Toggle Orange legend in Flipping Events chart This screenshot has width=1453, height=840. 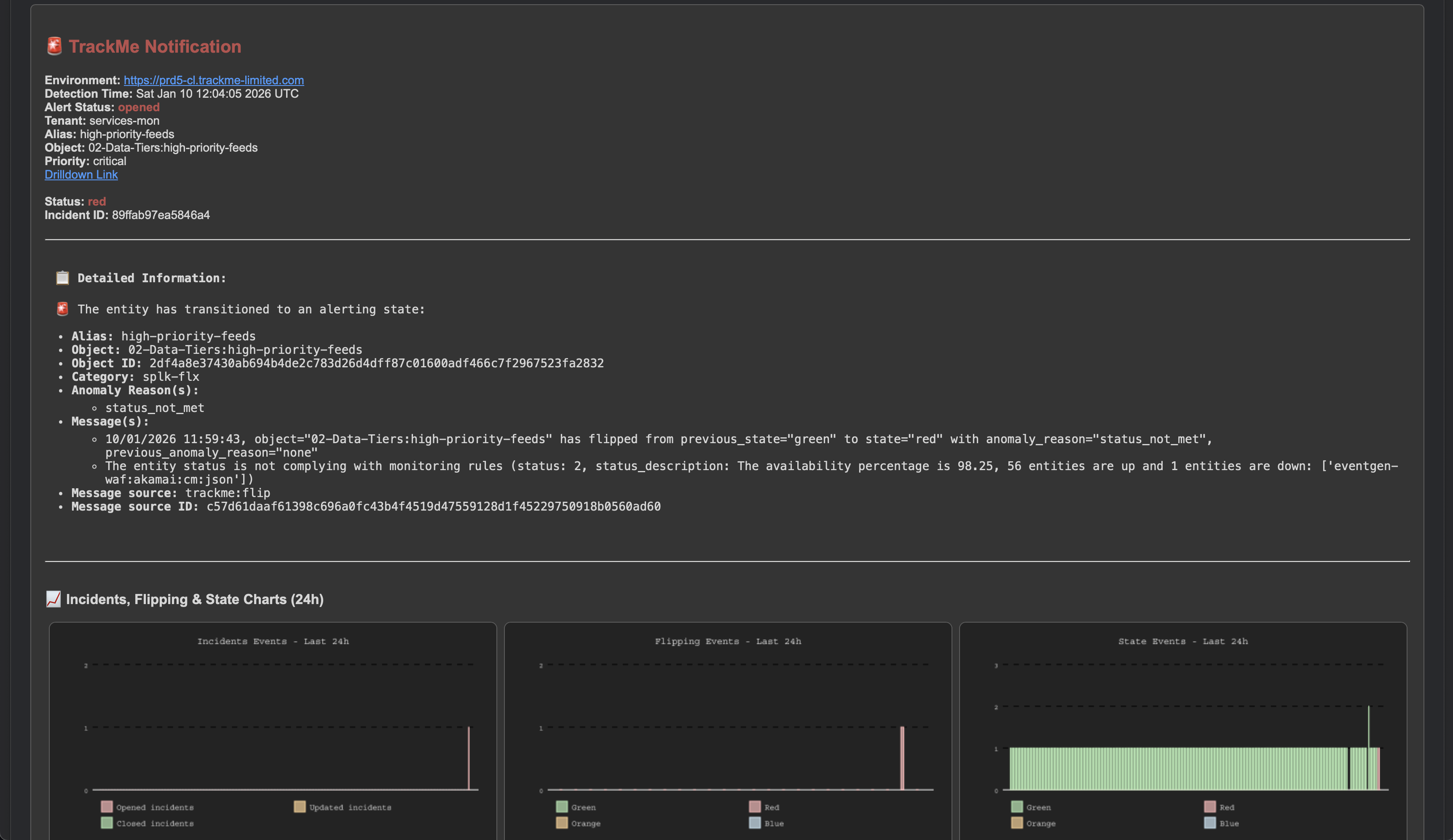point(562,823)
